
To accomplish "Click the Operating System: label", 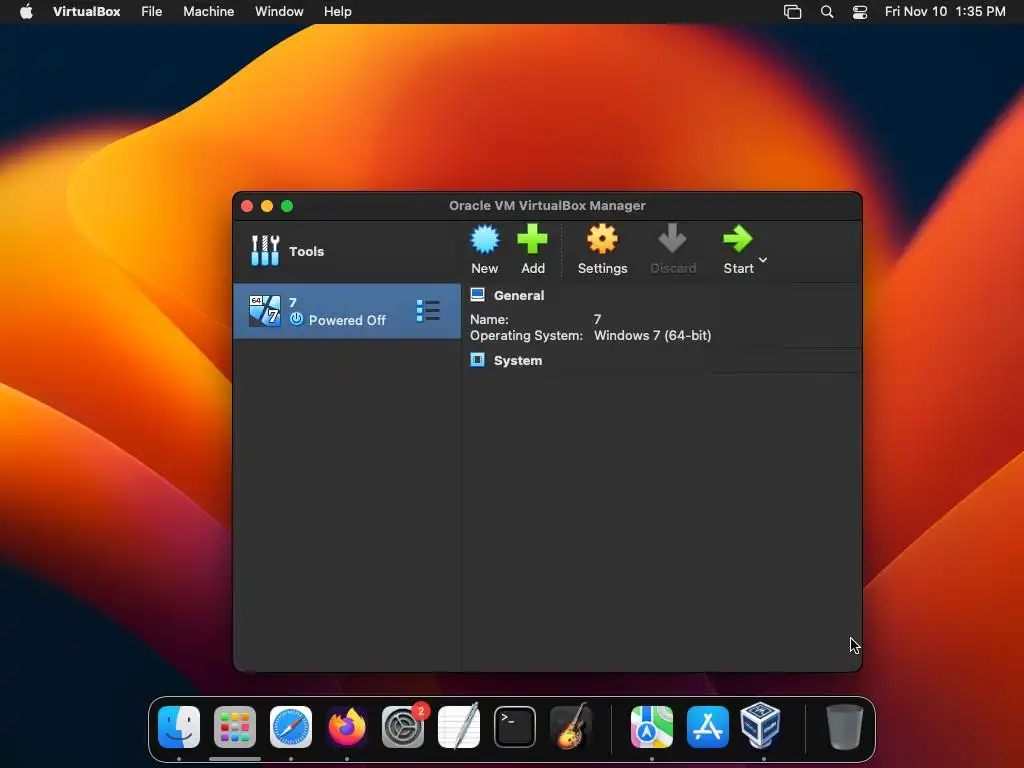I will [526, 335].
